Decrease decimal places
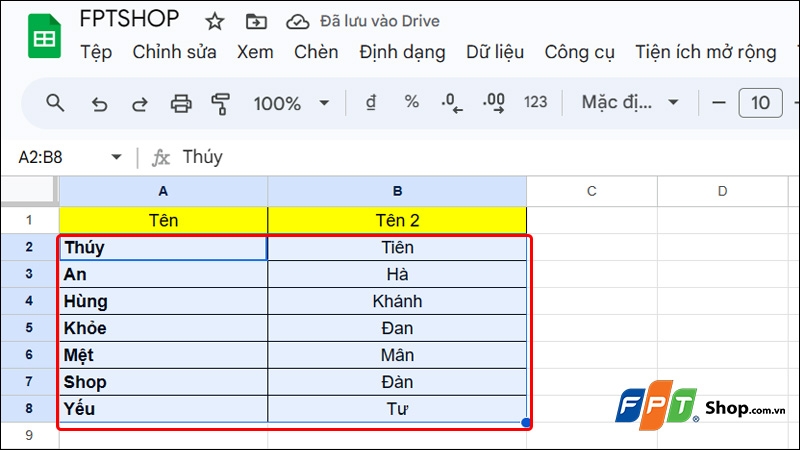The height and width of the screenshot is (450, 800). pyautogui.click(x=452, y=103)
